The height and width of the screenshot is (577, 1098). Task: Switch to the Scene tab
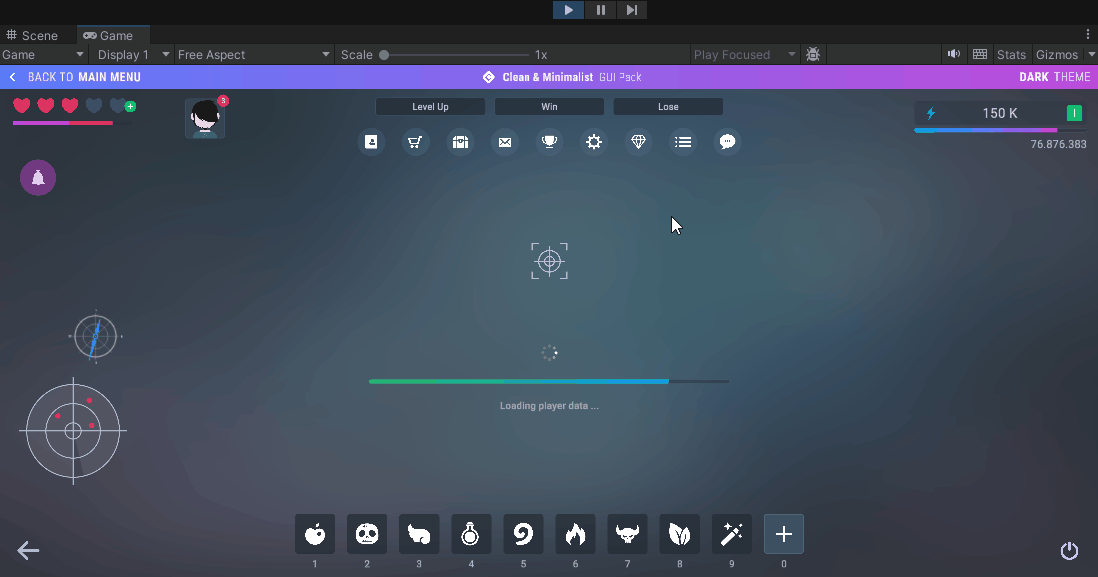pyautogui.click(x=33, y=35)
